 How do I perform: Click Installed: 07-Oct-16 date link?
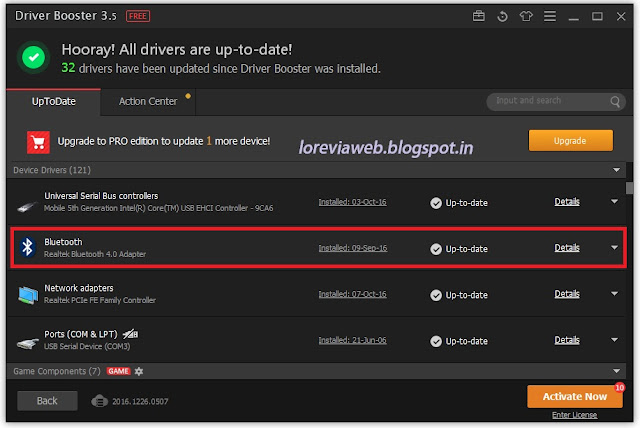353,294
